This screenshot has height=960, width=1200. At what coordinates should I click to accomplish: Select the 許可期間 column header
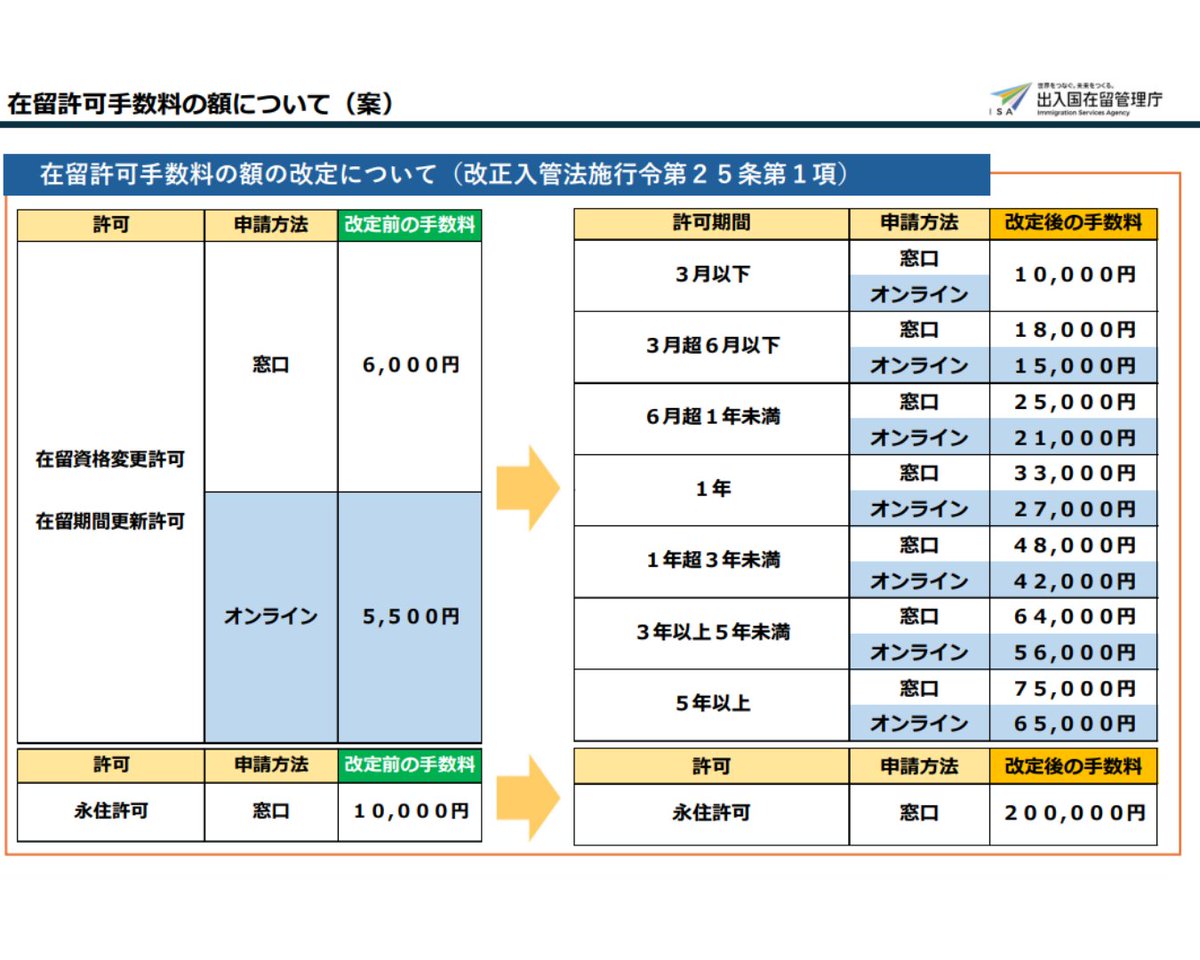[x=711, y=224]
